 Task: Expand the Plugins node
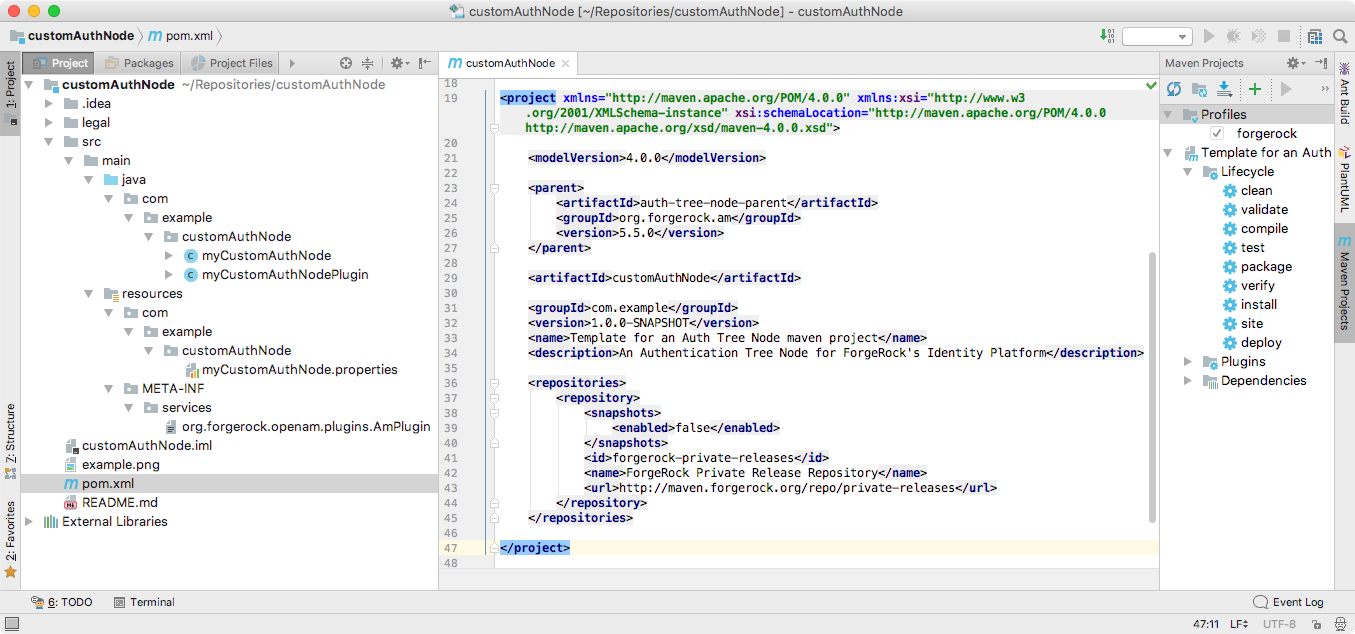(1188, 361)
